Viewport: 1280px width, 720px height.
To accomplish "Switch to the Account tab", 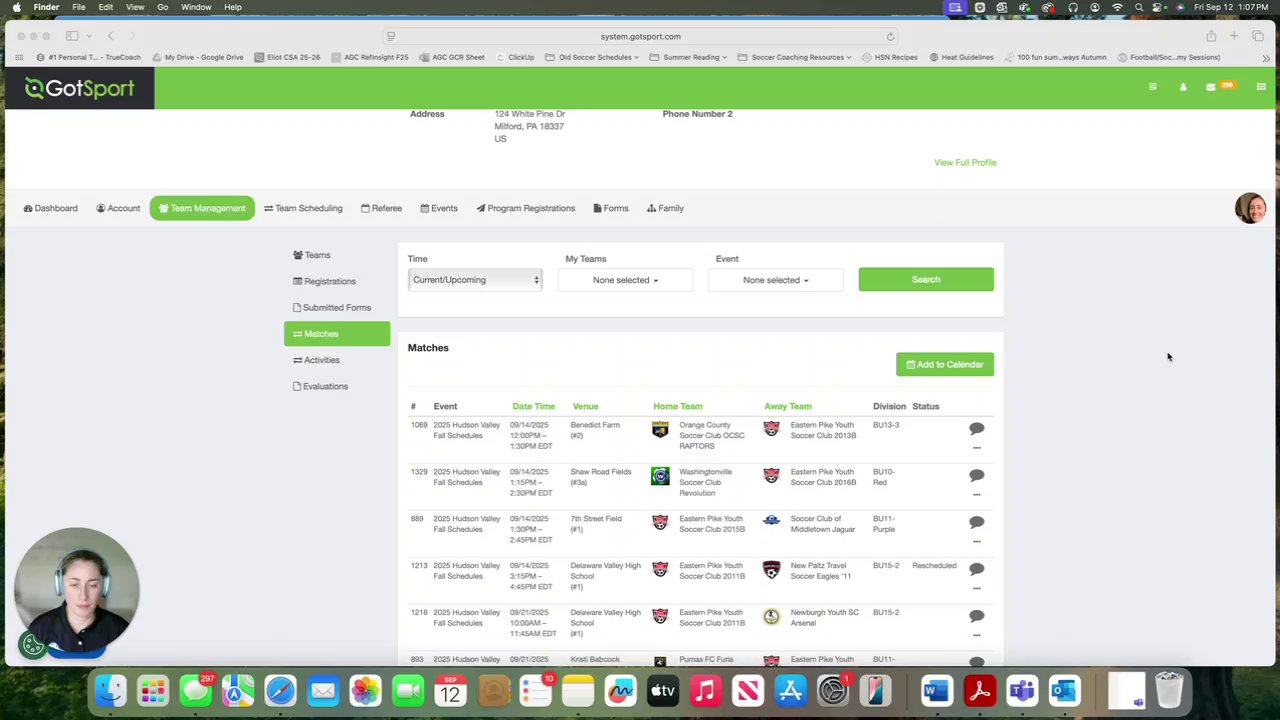I will (x=118, y=208).
